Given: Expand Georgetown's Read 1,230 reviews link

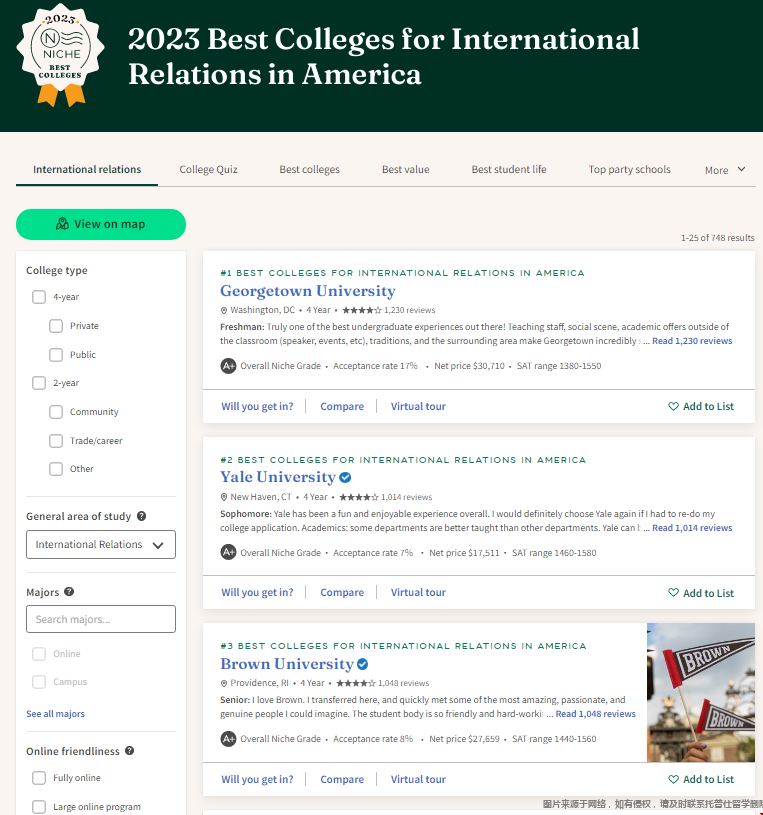Looking at the screenshot, I should (x=692, y=341).
